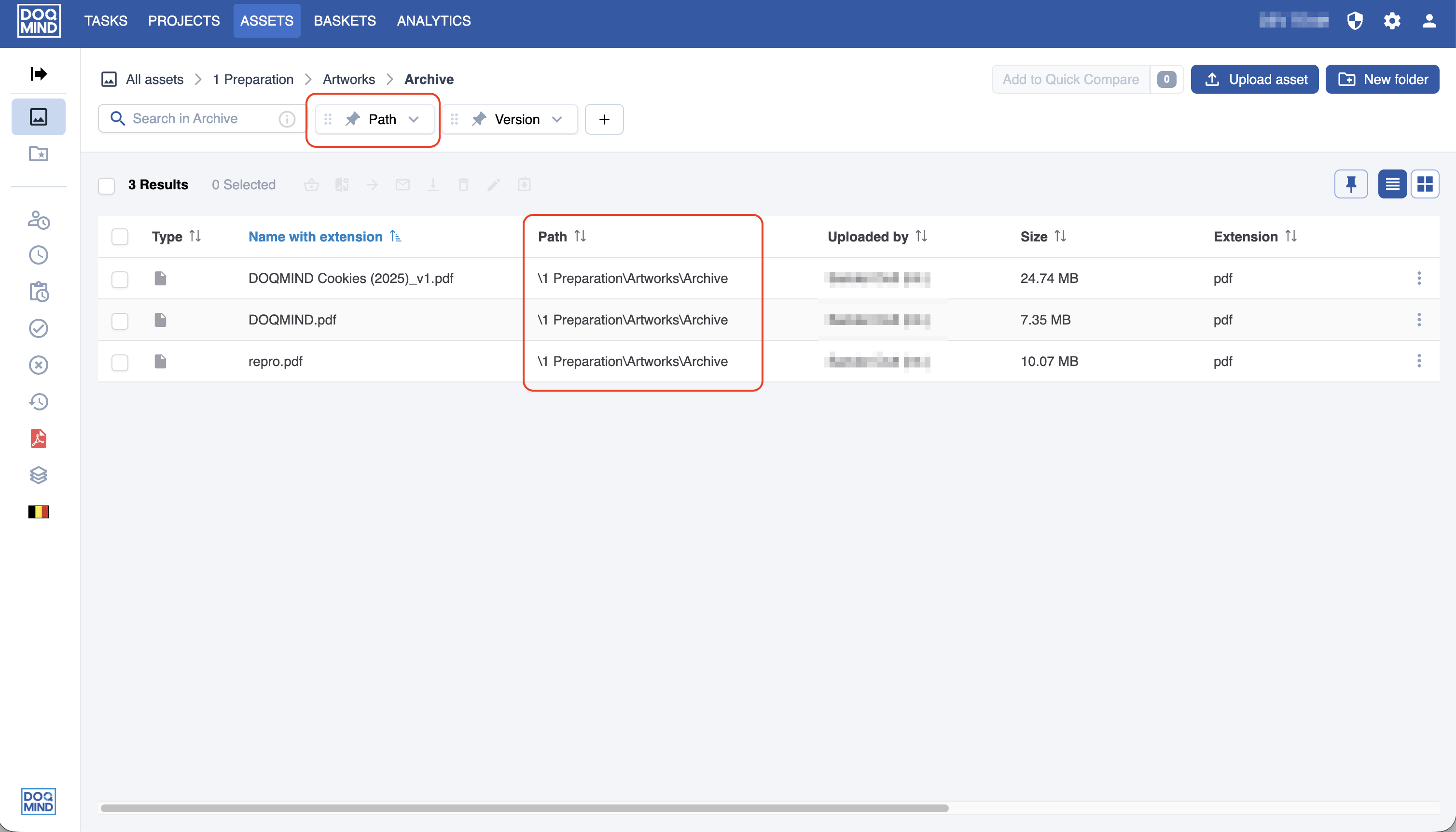This screenshot has height=832, width=1456.
Task: Navigate to Artworks breadcrumb link
Action: tap(348, 79)
